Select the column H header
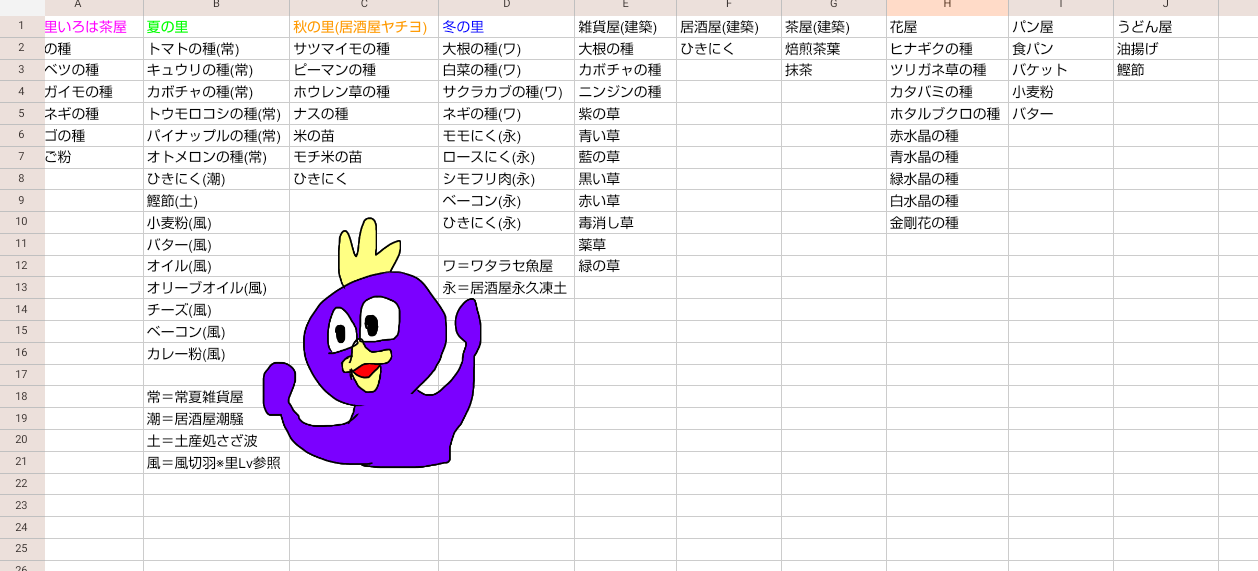The height and width of the screenshot is (571, 1258). (946, 7)
